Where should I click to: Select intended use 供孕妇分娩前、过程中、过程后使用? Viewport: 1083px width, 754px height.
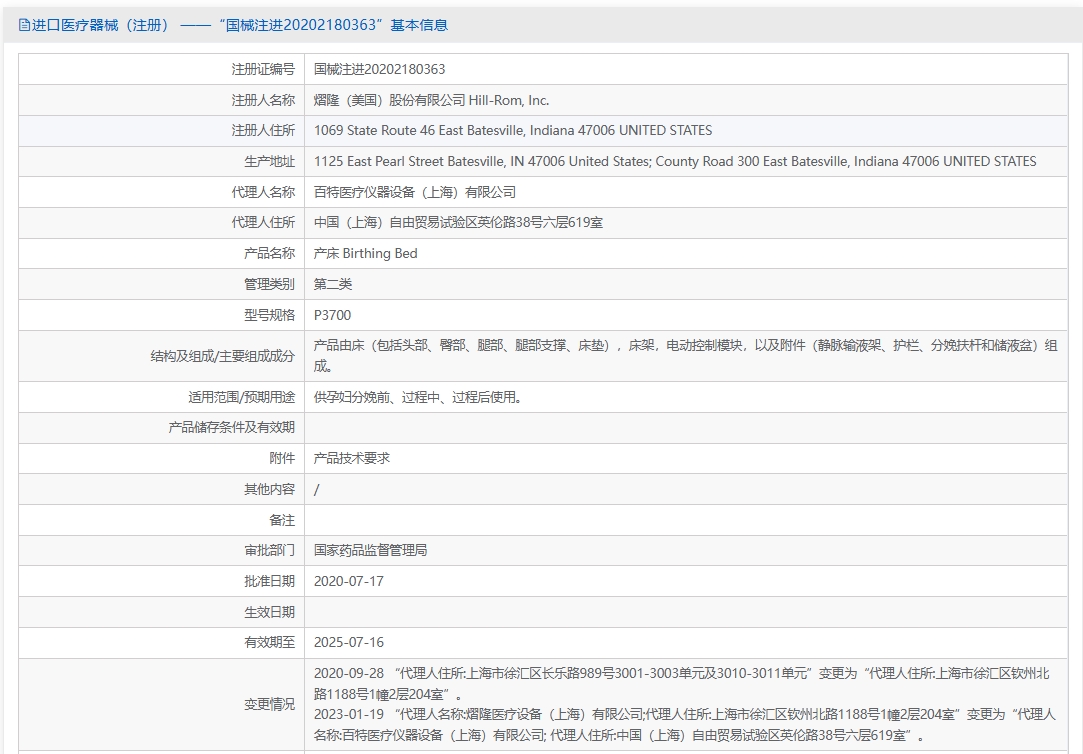coord(417,397)
